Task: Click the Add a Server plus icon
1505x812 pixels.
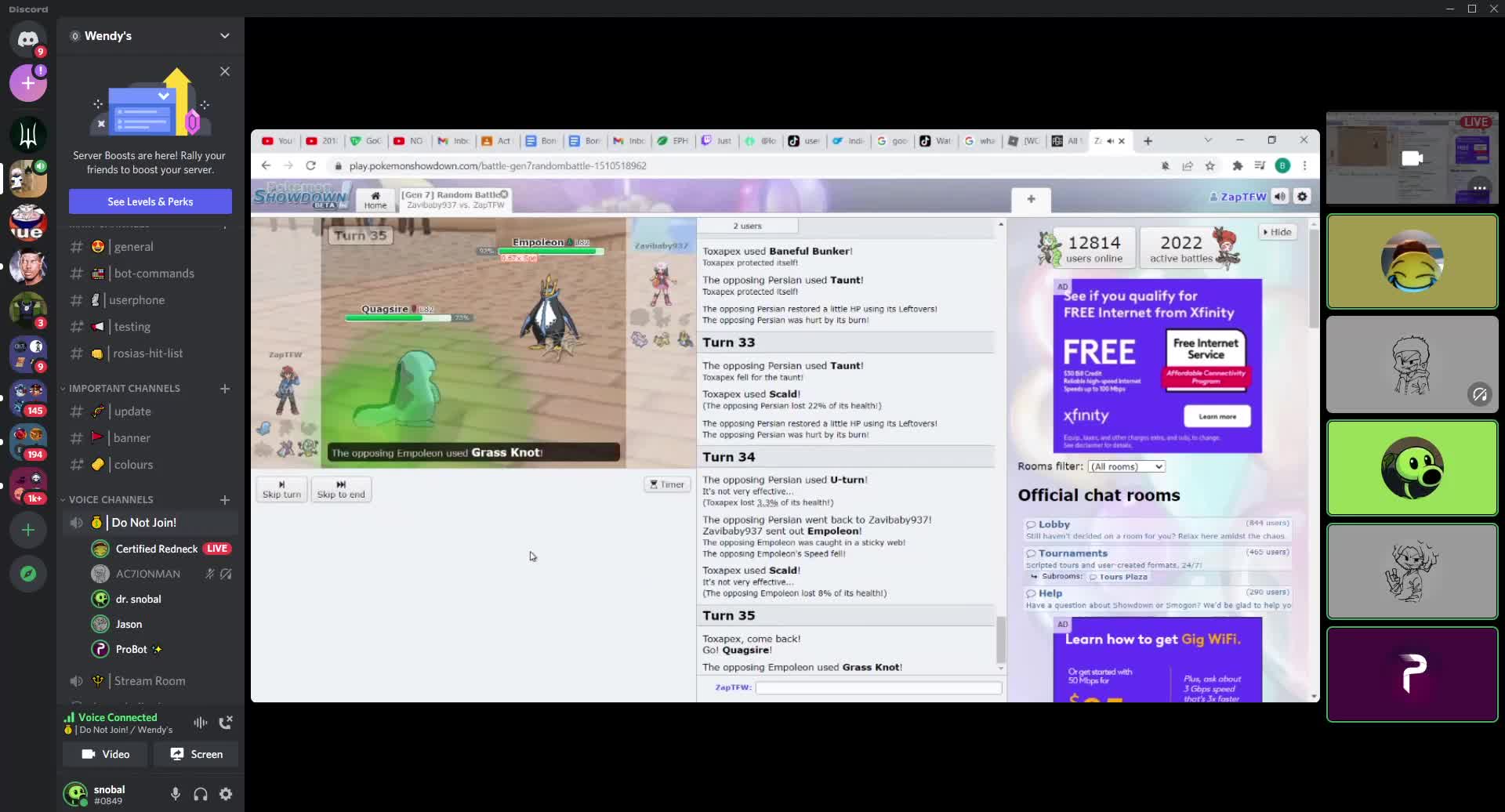Action: tap(28, 530)
